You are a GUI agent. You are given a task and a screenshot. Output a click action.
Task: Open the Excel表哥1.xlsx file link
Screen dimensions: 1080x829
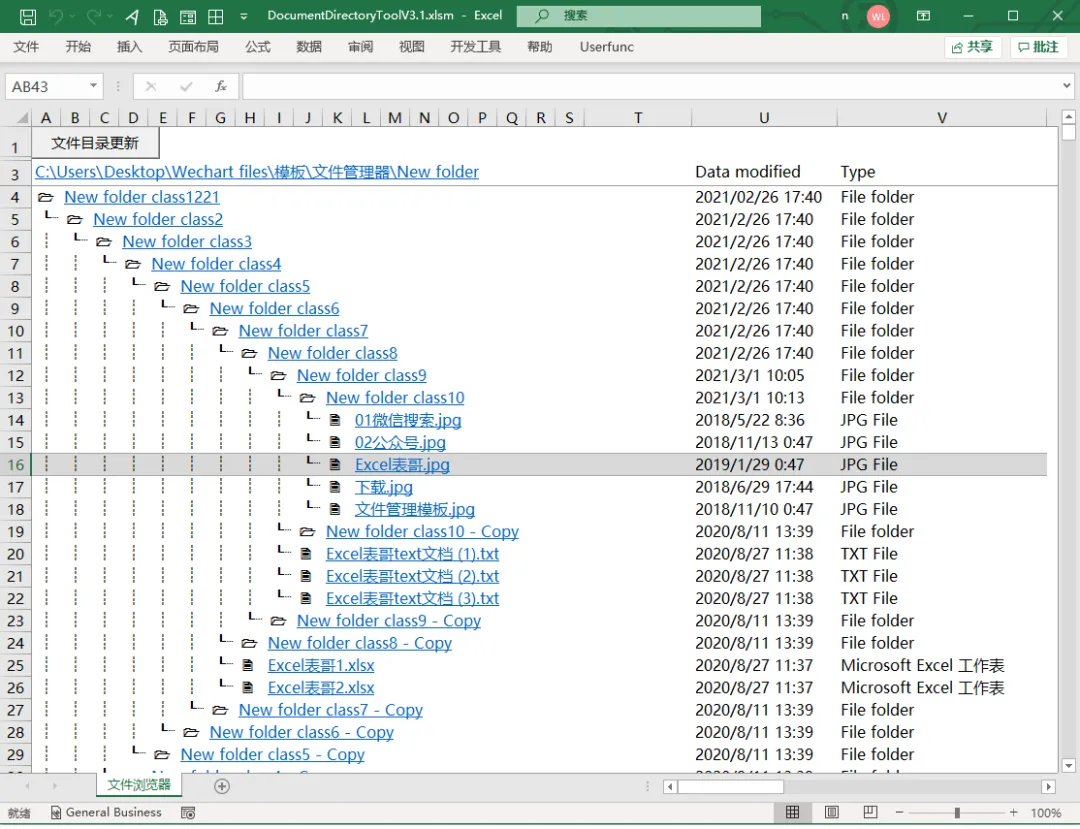coord(321,666)
